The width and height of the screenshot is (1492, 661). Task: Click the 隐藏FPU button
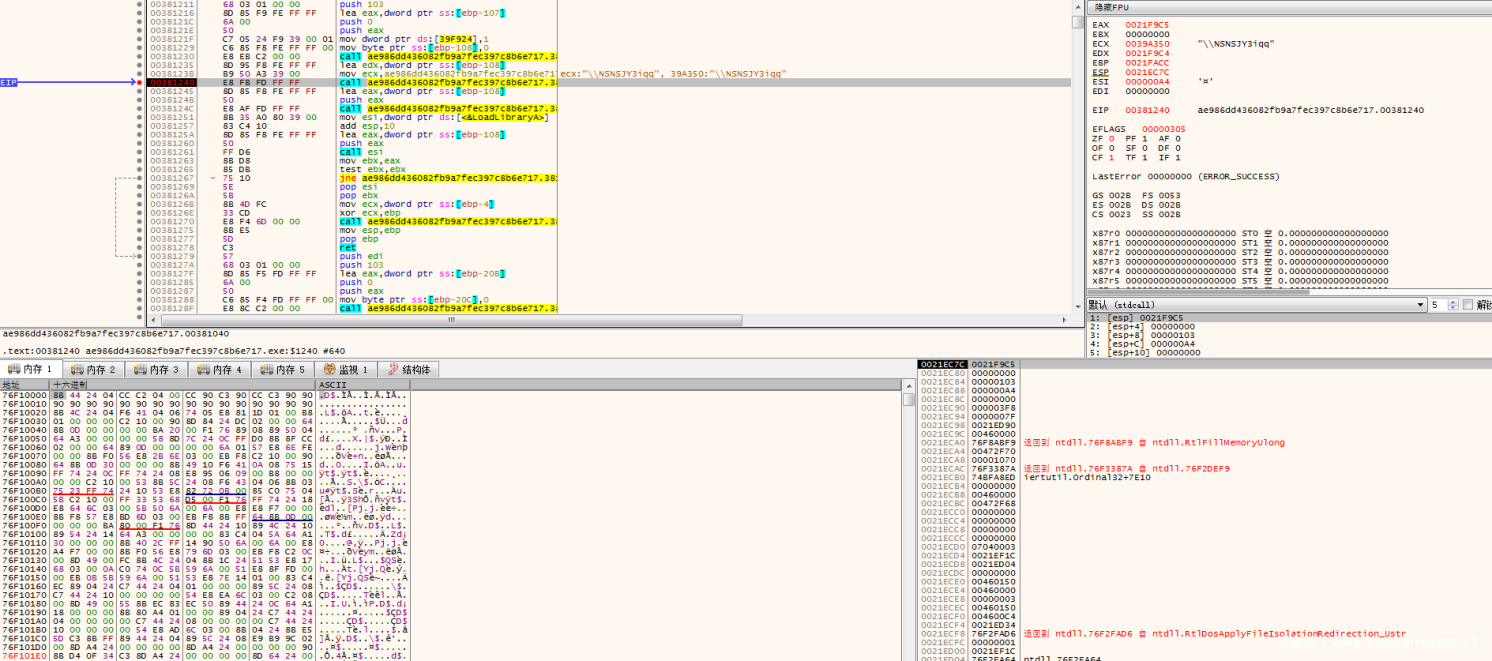(1111, 7)
